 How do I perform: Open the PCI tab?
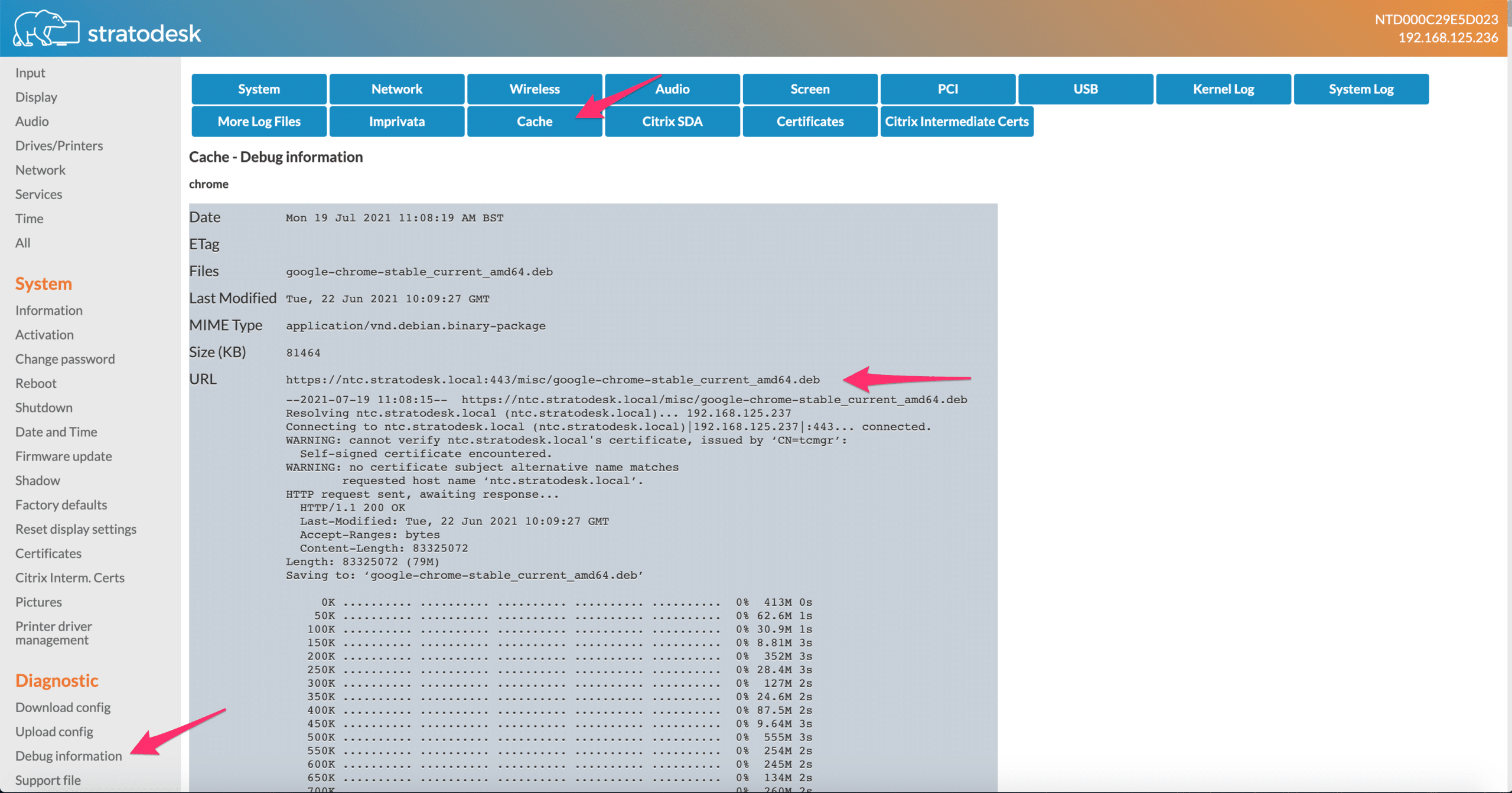[x=947, y=89]
